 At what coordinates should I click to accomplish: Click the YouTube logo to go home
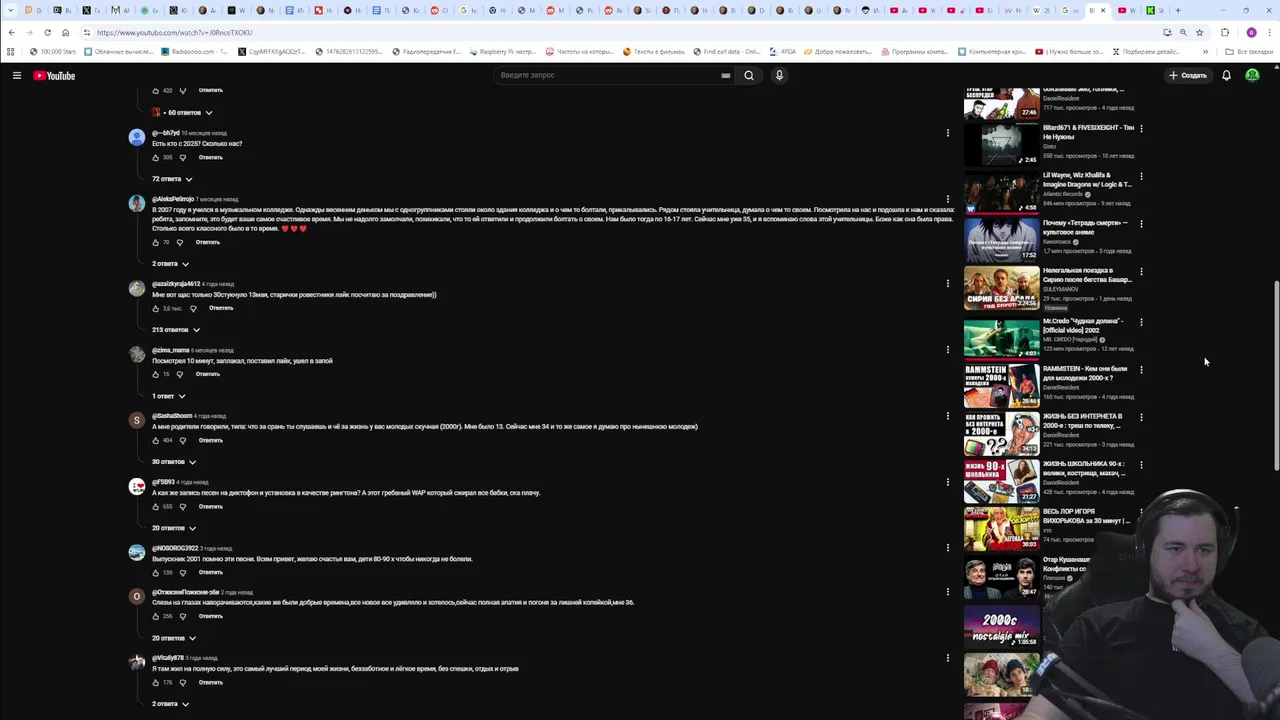pos(54,75)
